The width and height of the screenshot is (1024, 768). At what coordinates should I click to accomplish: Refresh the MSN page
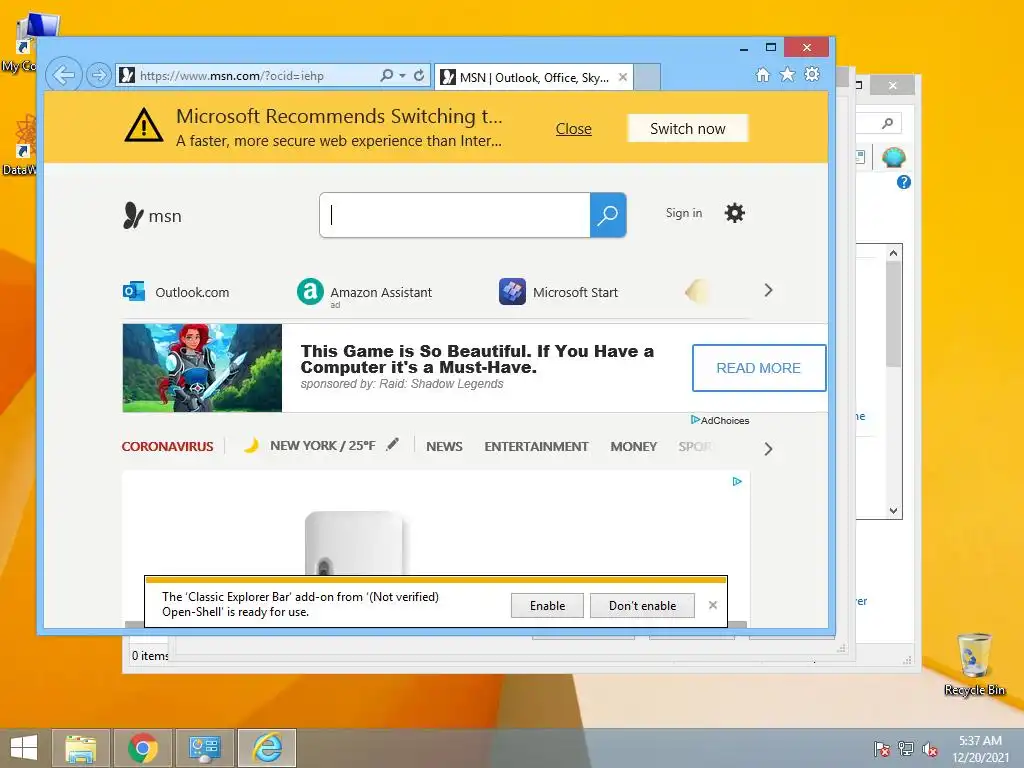pyautogui.click(x=419, y=75)
